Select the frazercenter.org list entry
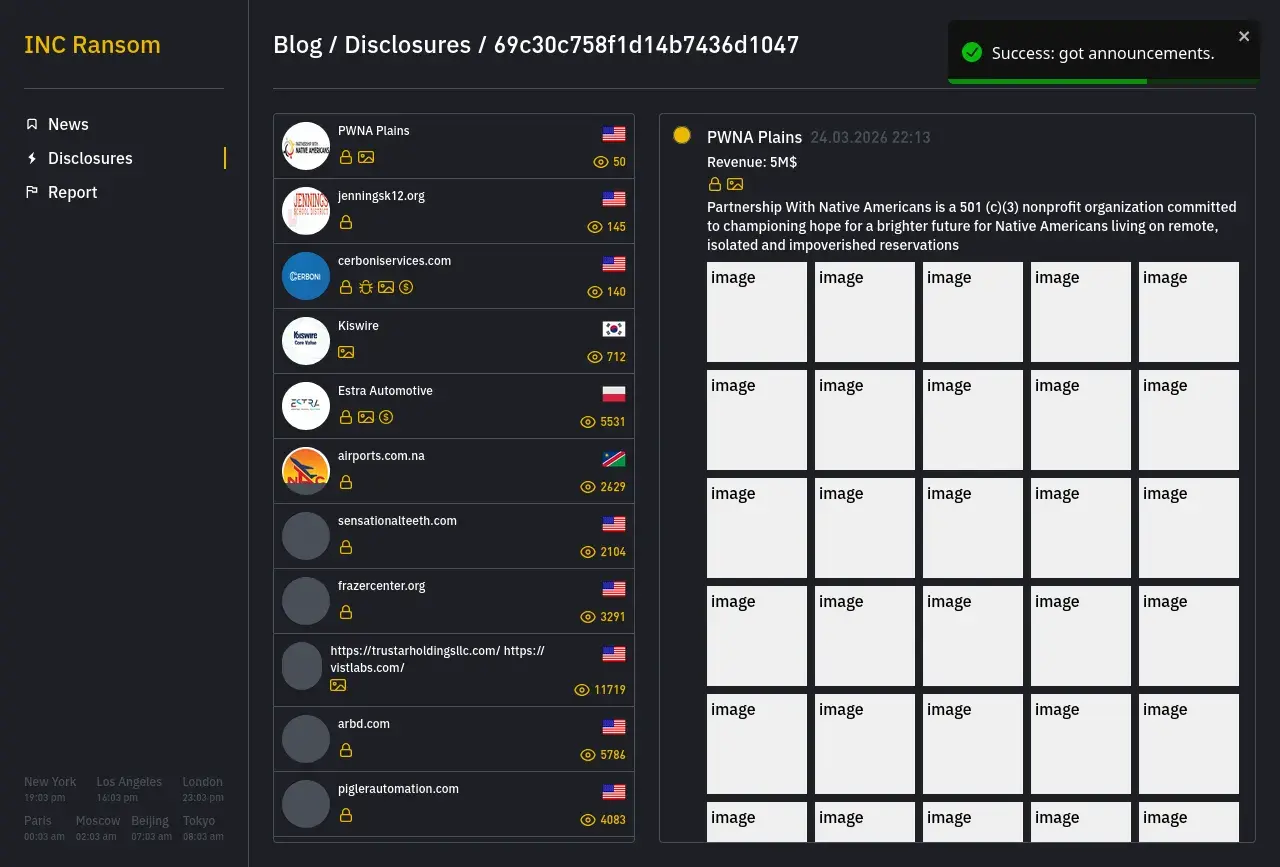 (381, 586)
